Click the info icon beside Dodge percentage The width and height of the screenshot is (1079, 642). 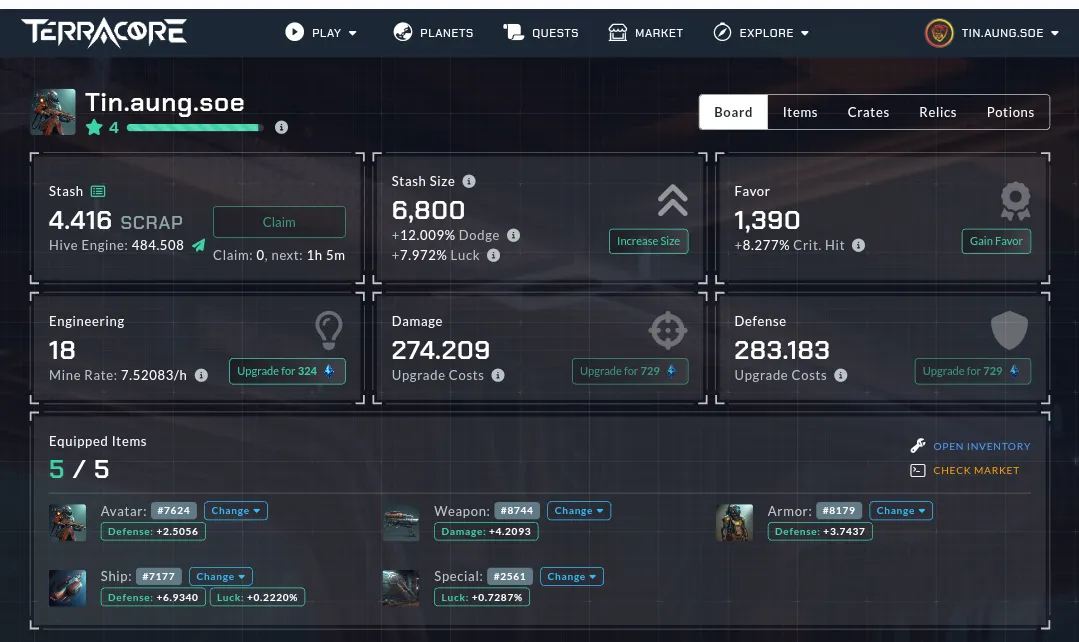click(x=513, y=235)
